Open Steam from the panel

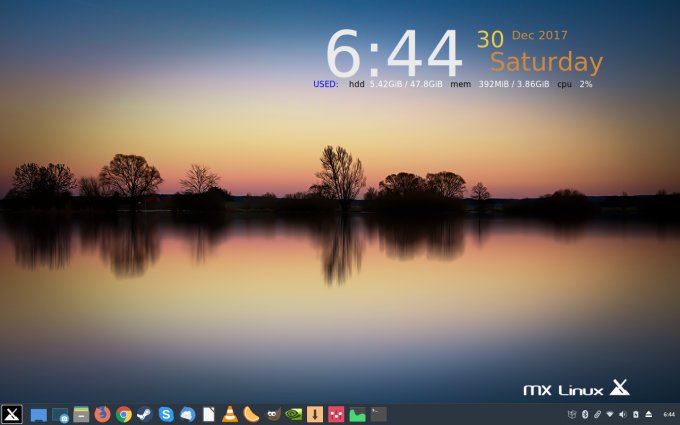(x=145, y=414)
